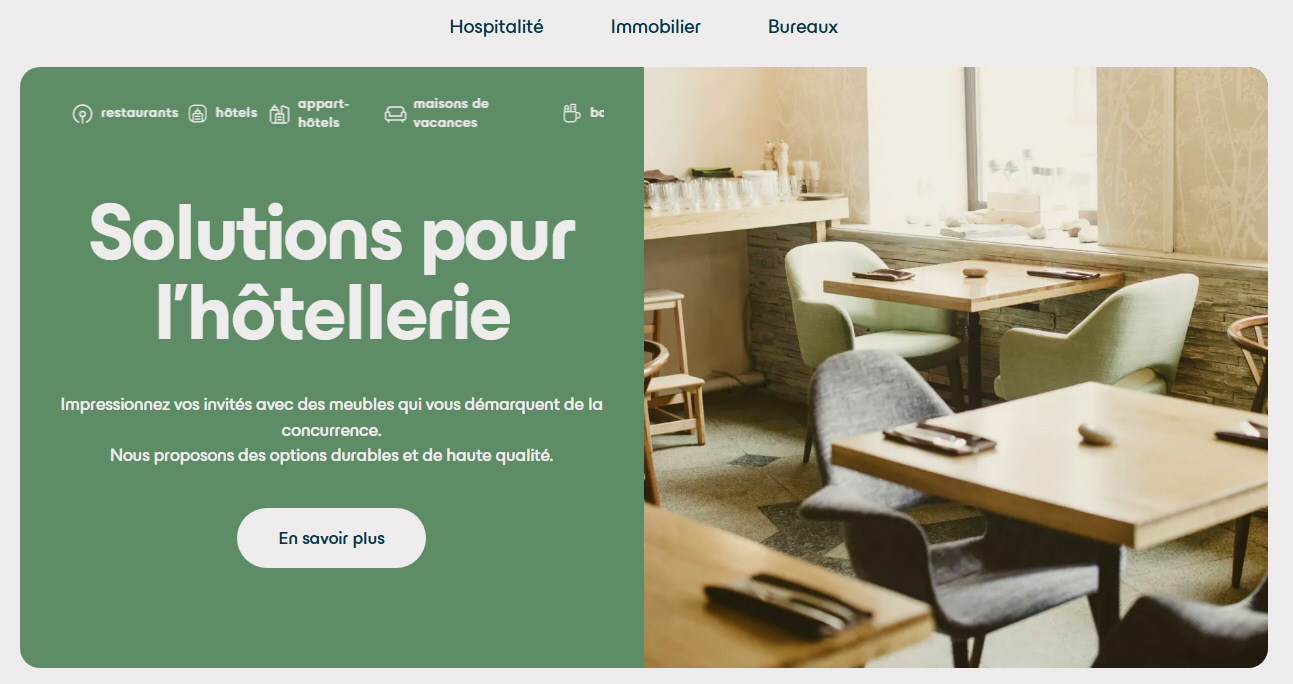Click the Solutions pour l'hôtellerie heading
The image size is (1293, 684).
coord(333,272)
